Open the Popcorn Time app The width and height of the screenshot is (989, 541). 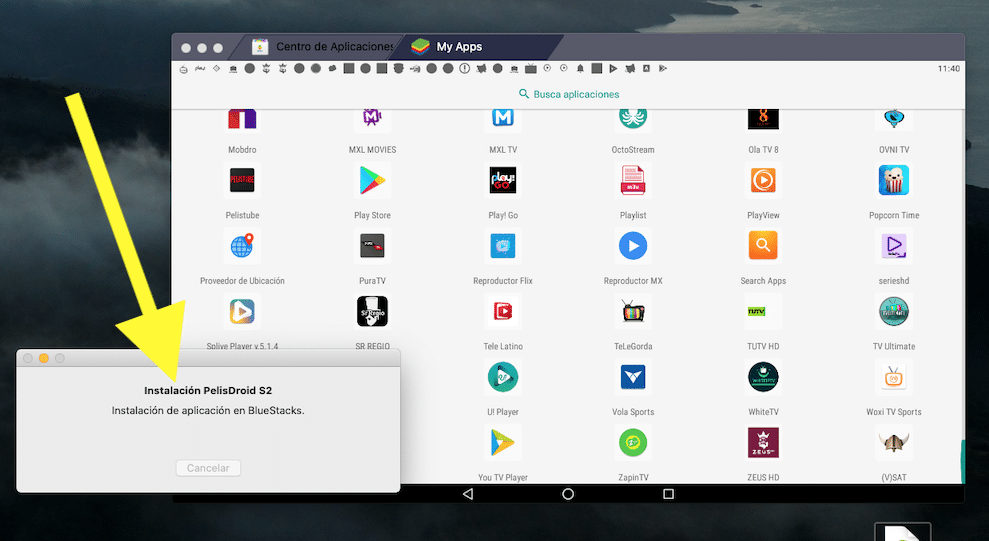[x=894, y=180]
